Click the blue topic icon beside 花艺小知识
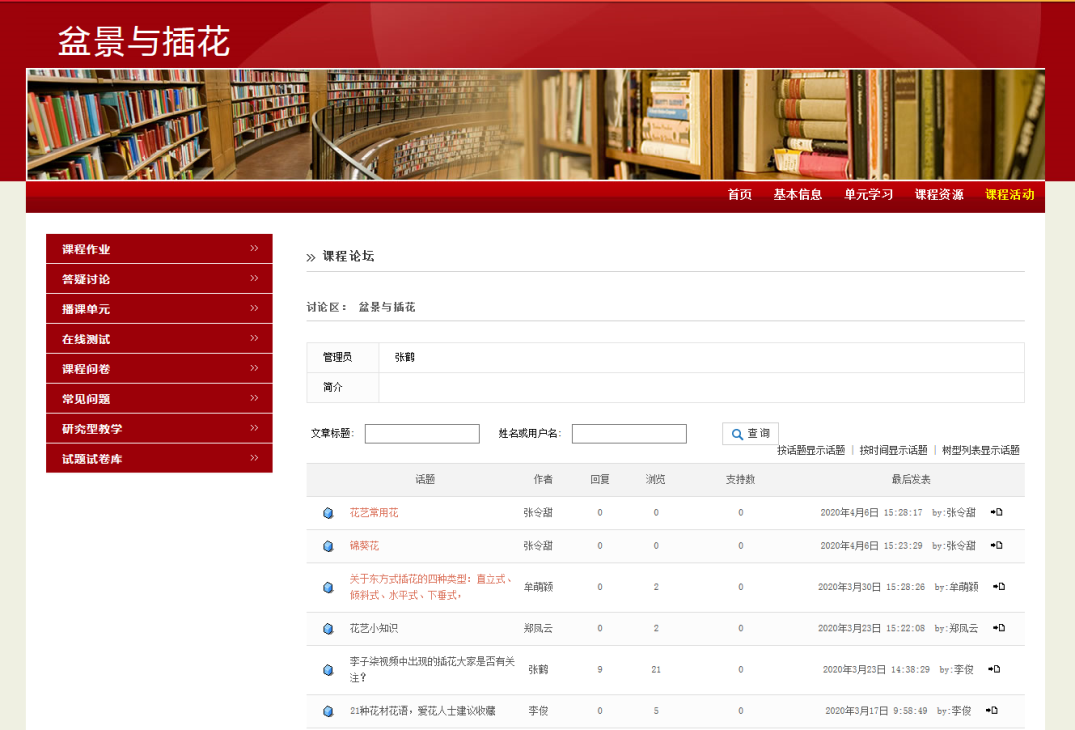 click(x=328, y=629)
